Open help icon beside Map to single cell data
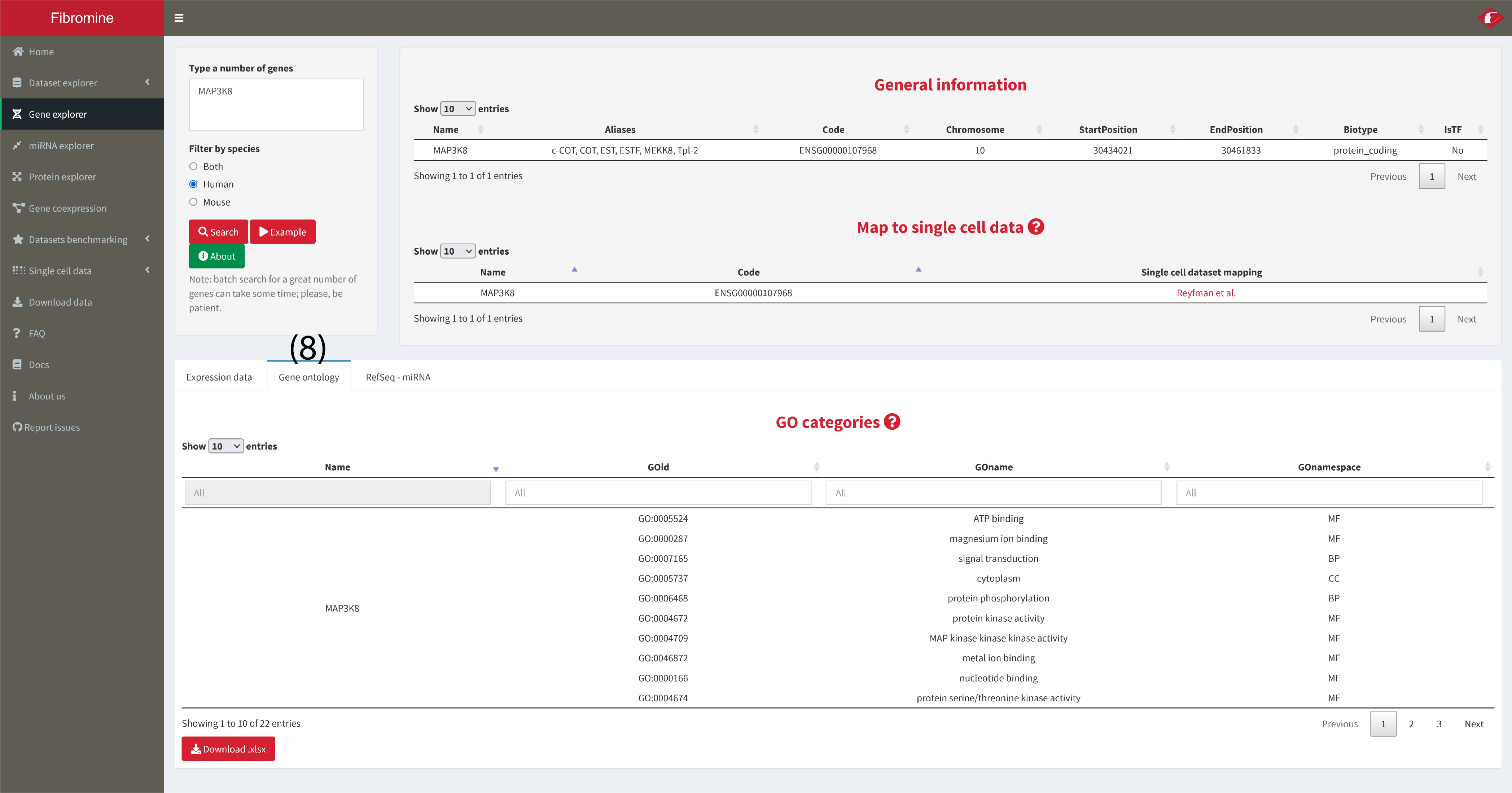Screen dimensions: 1512x793 tap(1036, 227)
